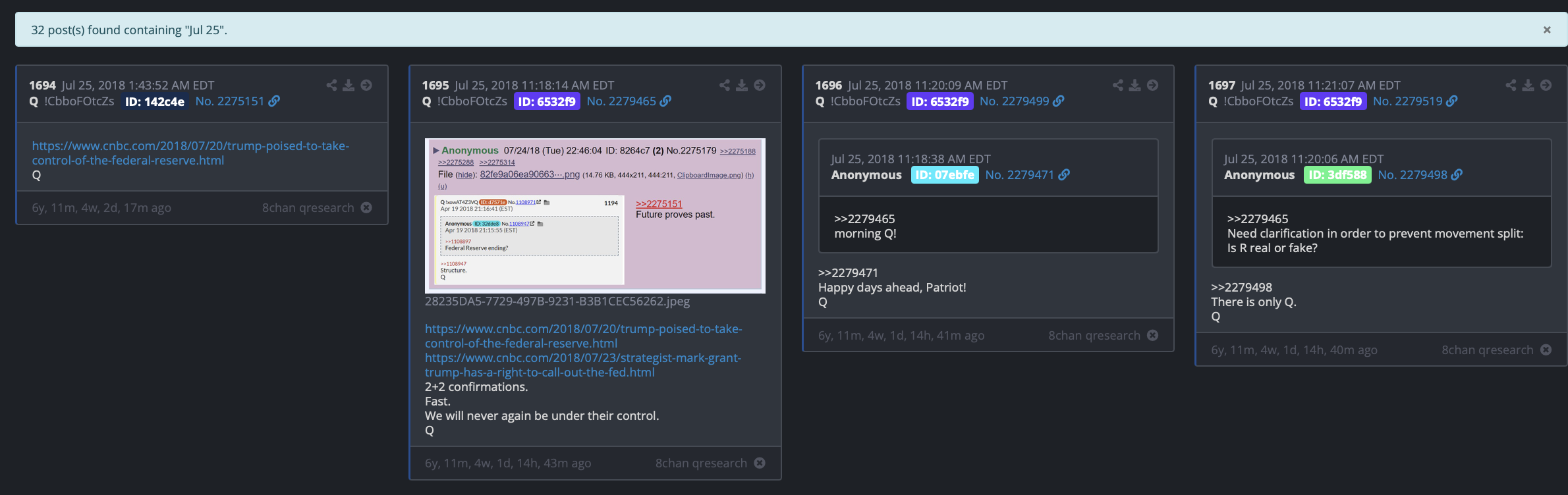Viewport: 1568px width, 495px height.
Task: Click the x icon next to 8chan qresearch in post 1696
Action: (1152, 335)
